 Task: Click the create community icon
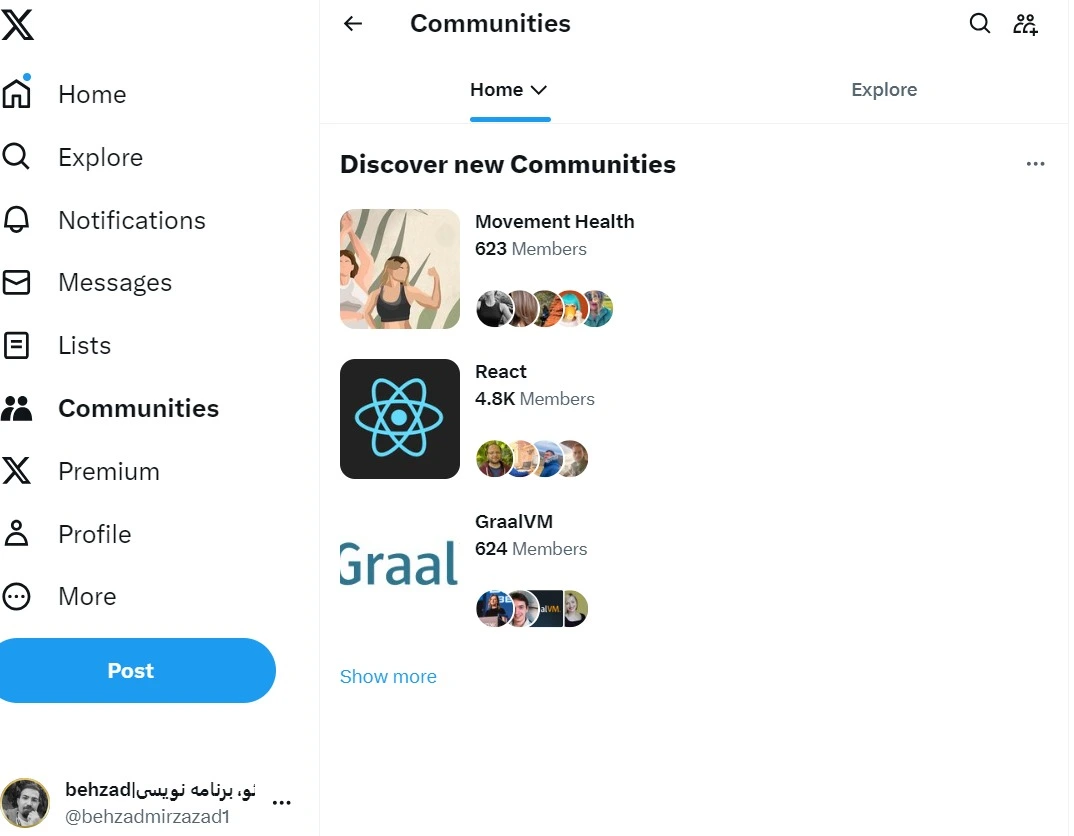(x=1025, y=23)
